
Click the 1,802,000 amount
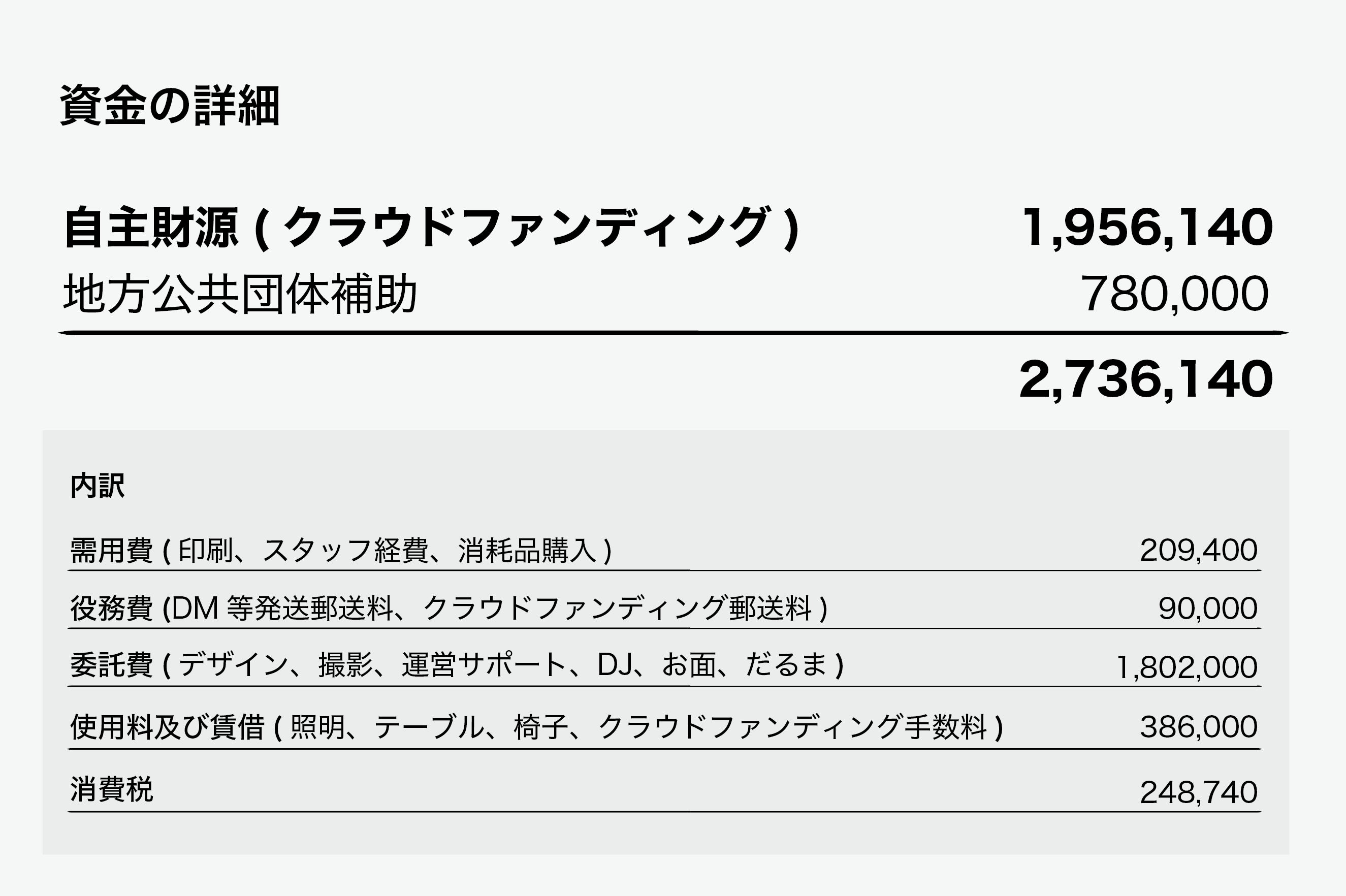tap(1187, 667)
